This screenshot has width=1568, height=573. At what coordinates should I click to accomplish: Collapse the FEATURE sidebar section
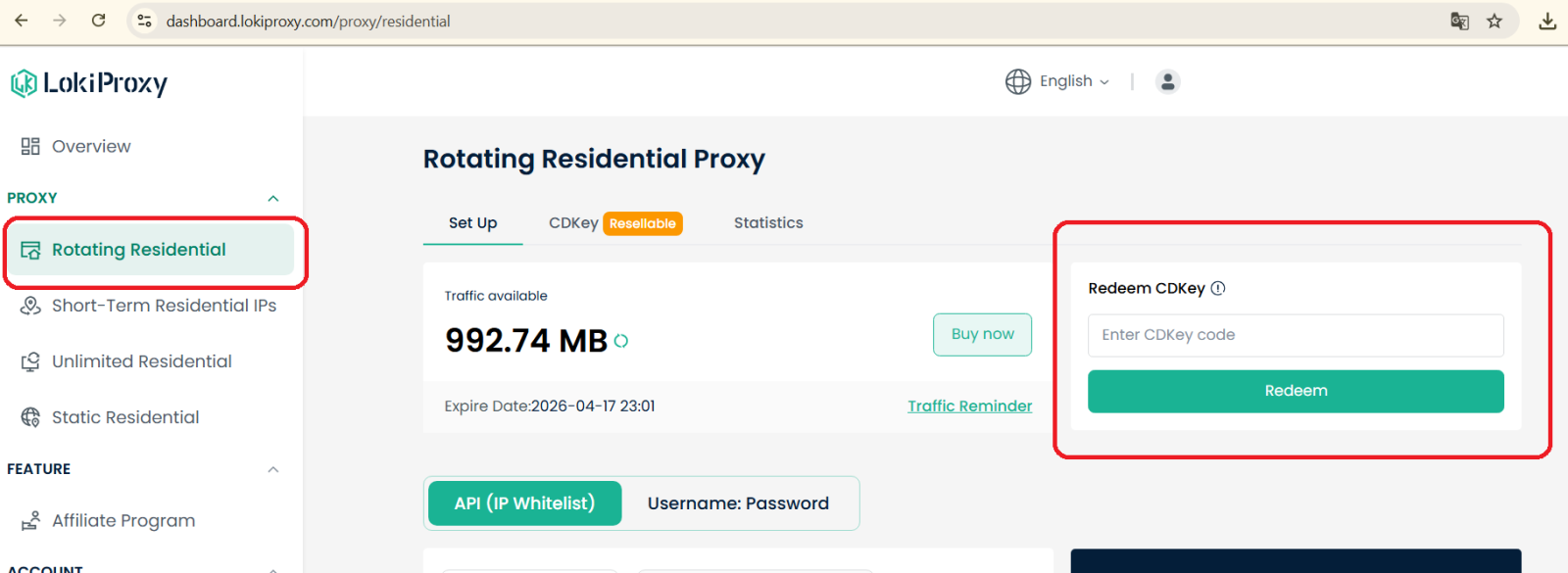click(273, 469)
